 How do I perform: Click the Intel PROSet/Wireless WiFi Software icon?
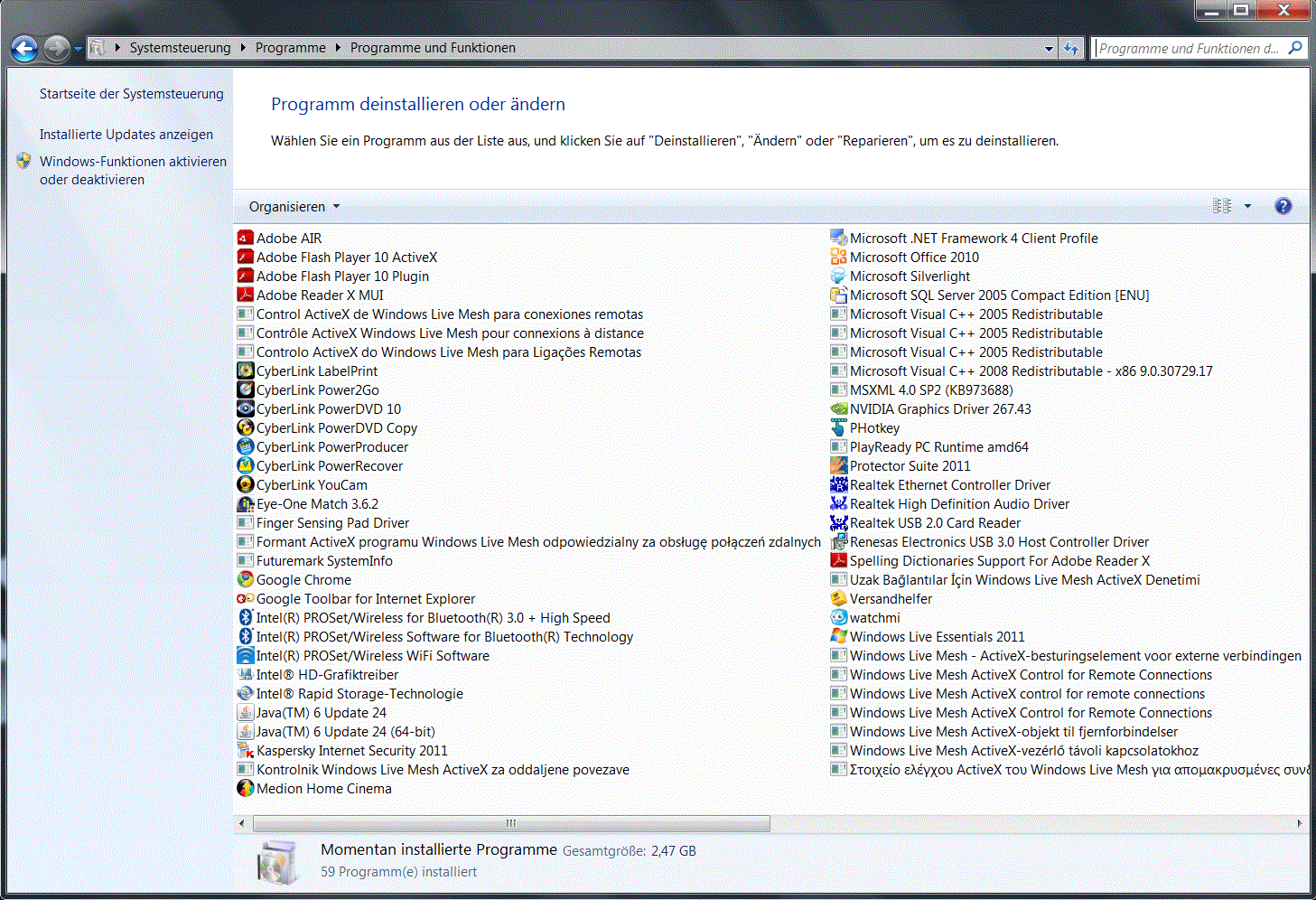245,655
